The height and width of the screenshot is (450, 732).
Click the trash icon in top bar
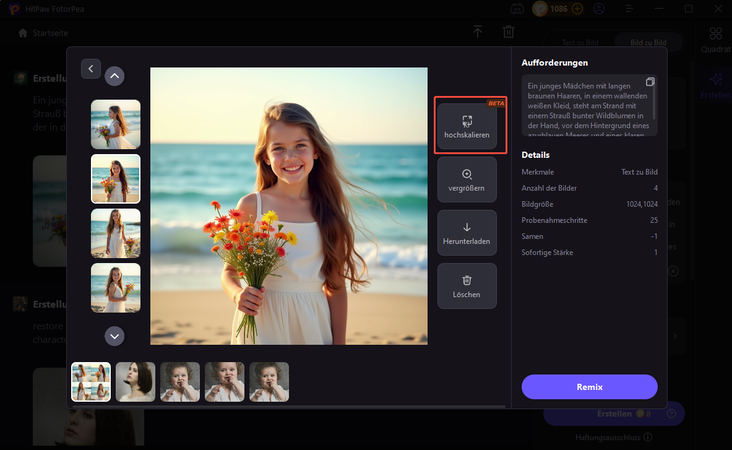click(x=508, y=32)
